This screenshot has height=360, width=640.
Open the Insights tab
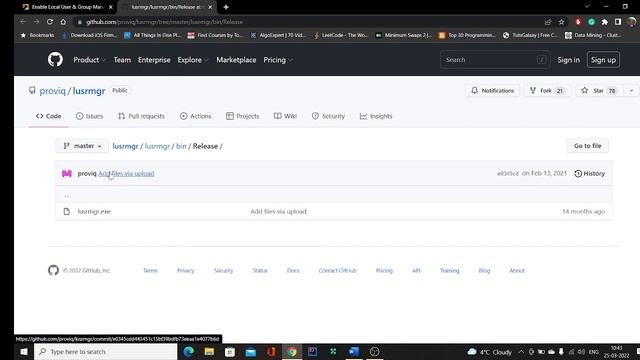click(376, 116)
